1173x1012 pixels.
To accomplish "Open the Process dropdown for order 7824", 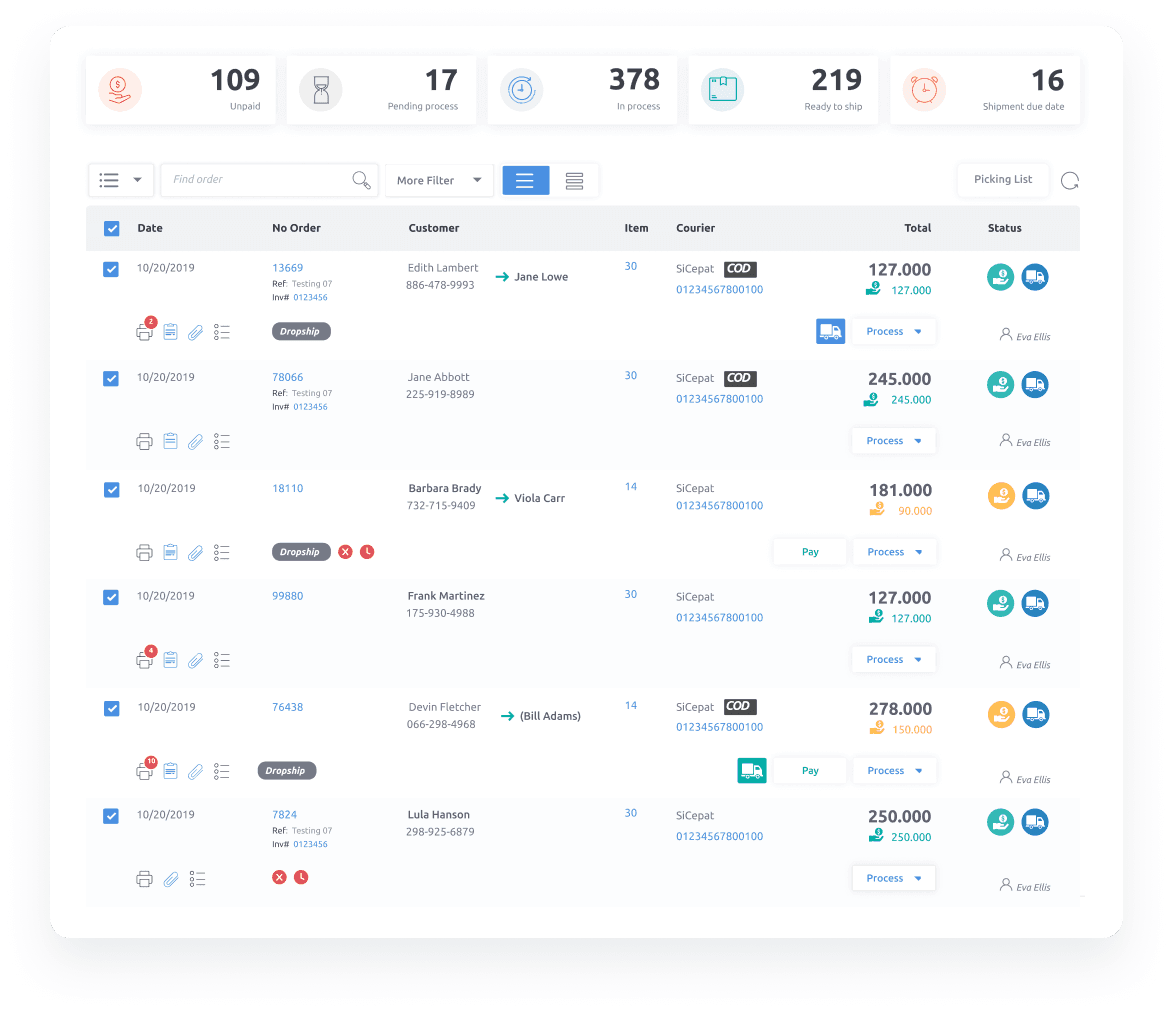I will point(893,878).
